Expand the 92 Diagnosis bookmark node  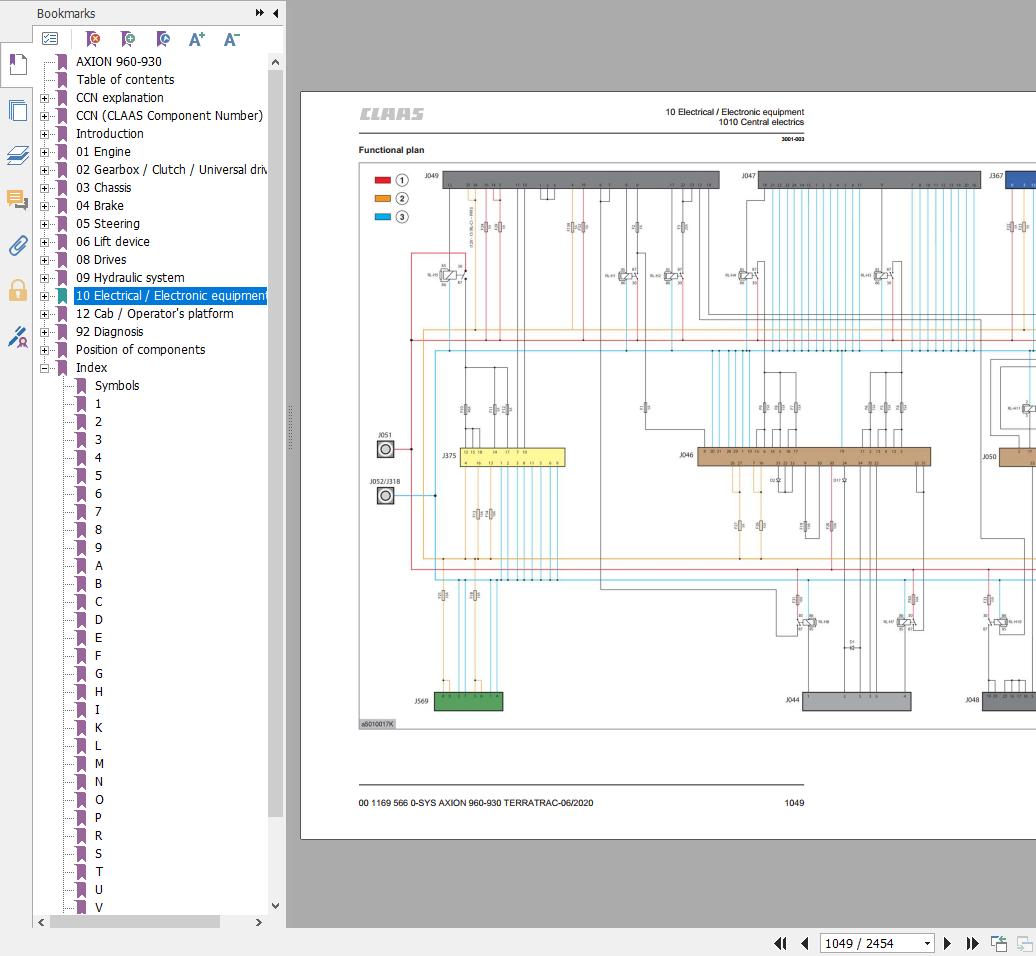[x=44, y=332]
